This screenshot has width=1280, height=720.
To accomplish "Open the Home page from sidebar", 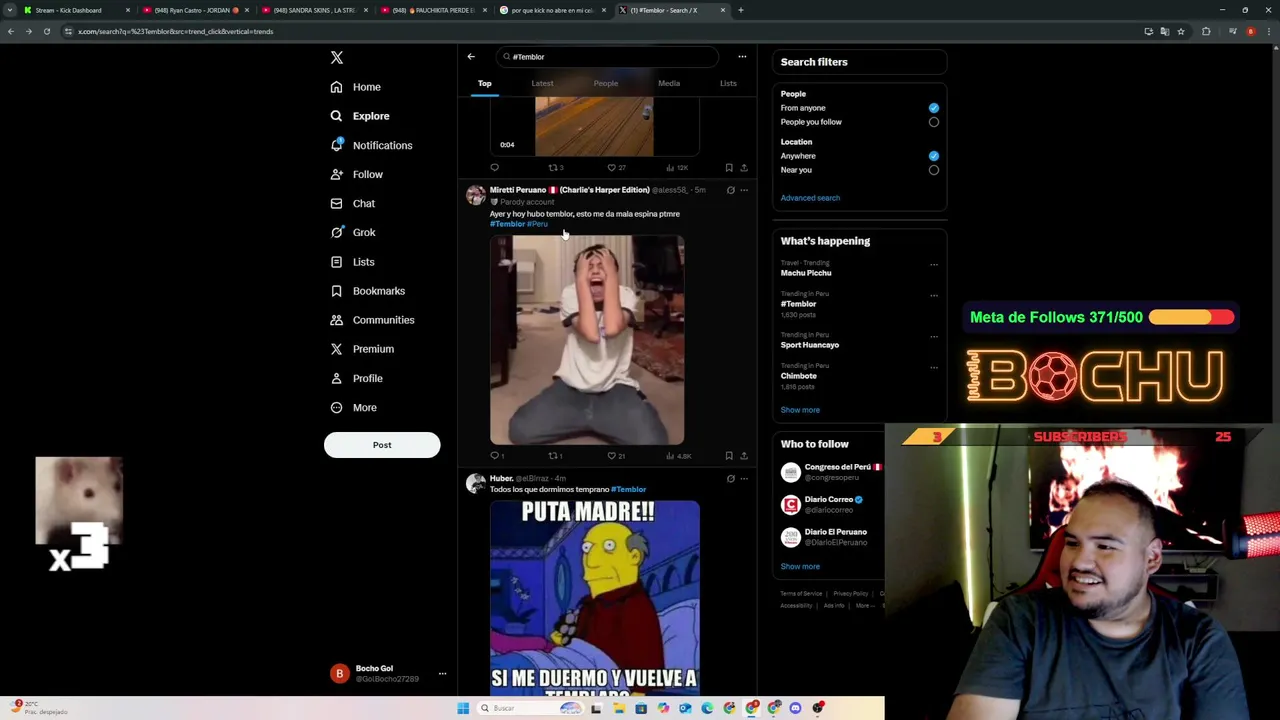I will 356,87.
